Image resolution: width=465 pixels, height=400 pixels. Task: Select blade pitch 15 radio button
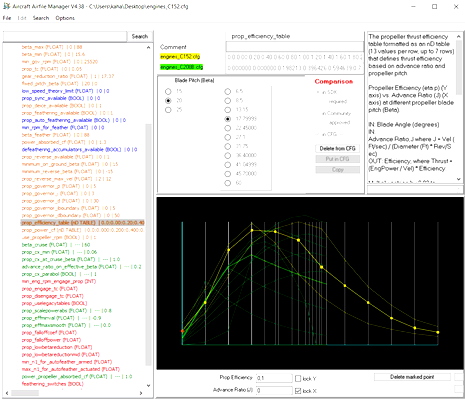pos(168,91)
